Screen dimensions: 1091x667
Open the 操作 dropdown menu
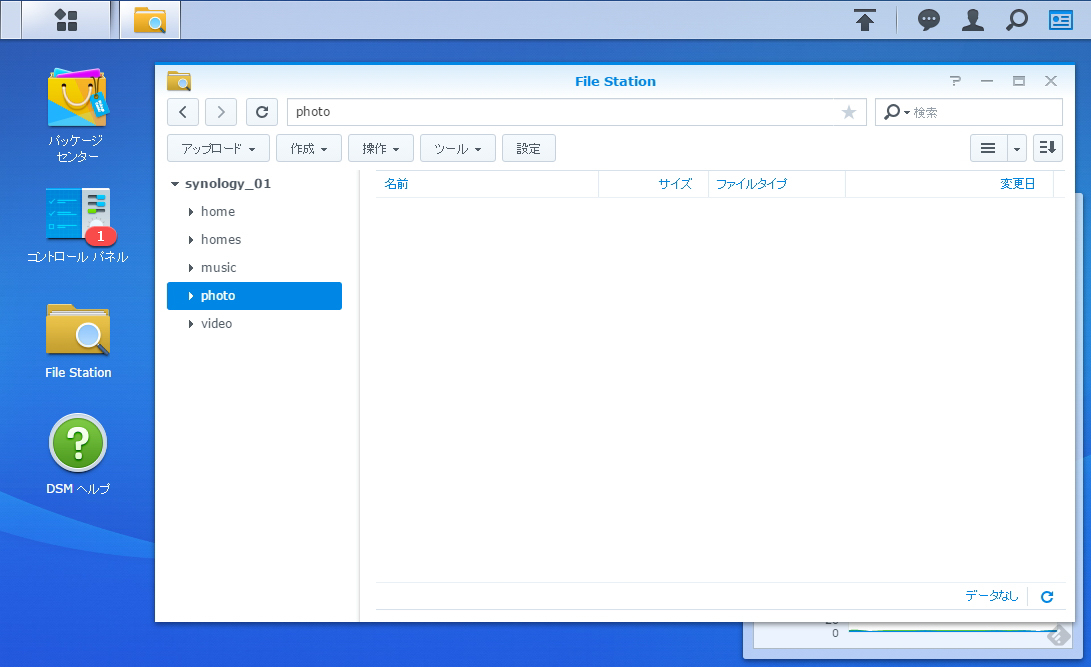(x=381, y=148)
